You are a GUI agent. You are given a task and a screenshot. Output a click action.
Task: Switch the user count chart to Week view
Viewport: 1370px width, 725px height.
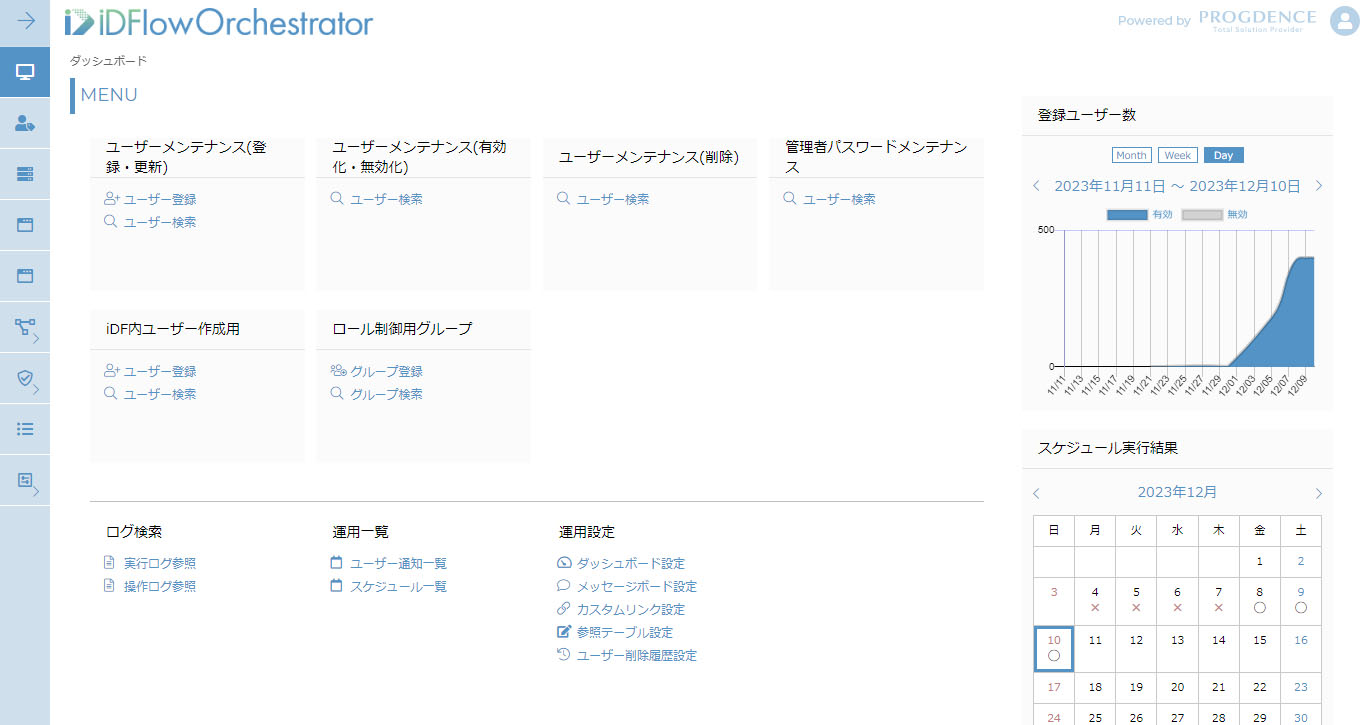point(1177,155)
